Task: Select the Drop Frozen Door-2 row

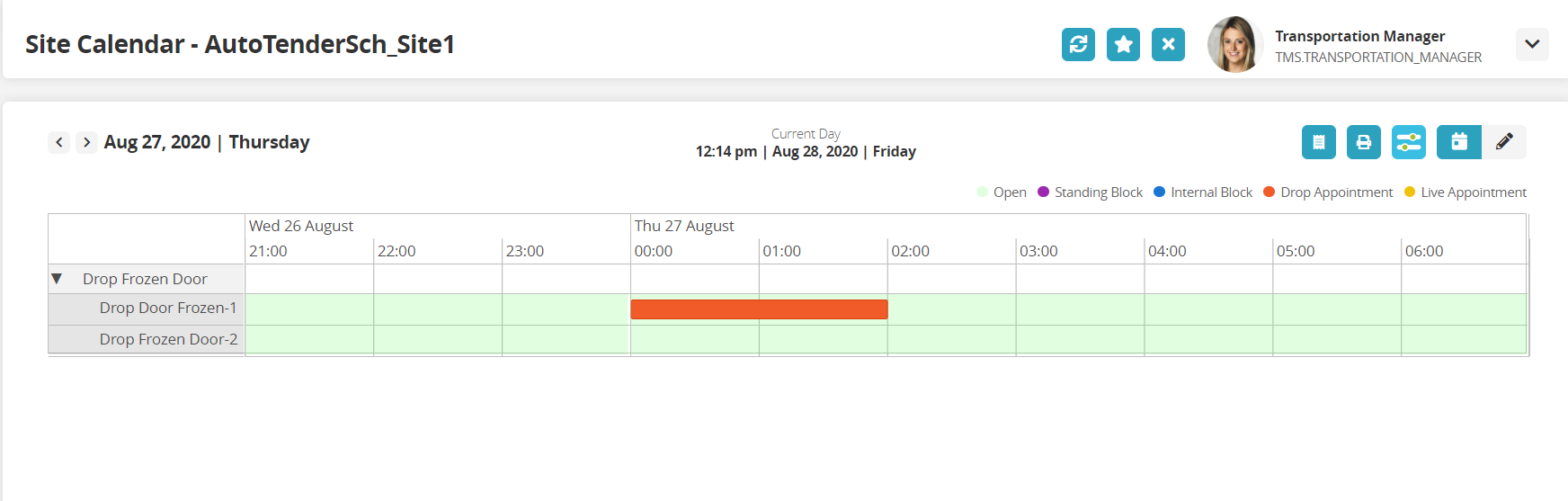Action: (168, 340)
